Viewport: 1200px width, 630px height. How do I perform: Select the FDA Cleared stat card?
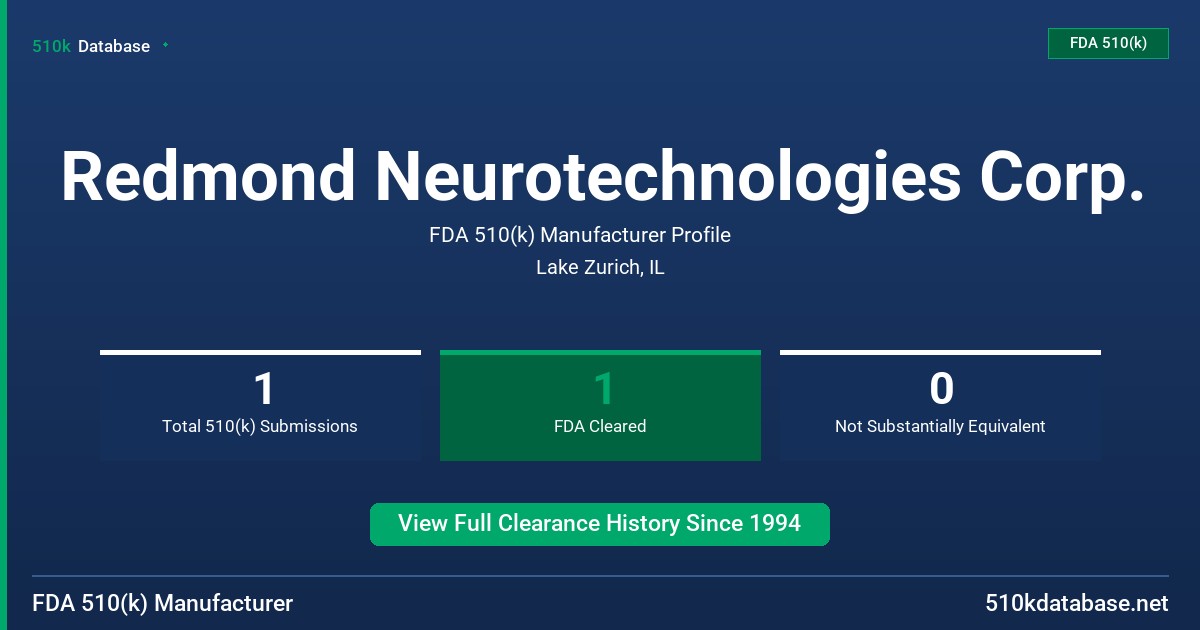600,406
